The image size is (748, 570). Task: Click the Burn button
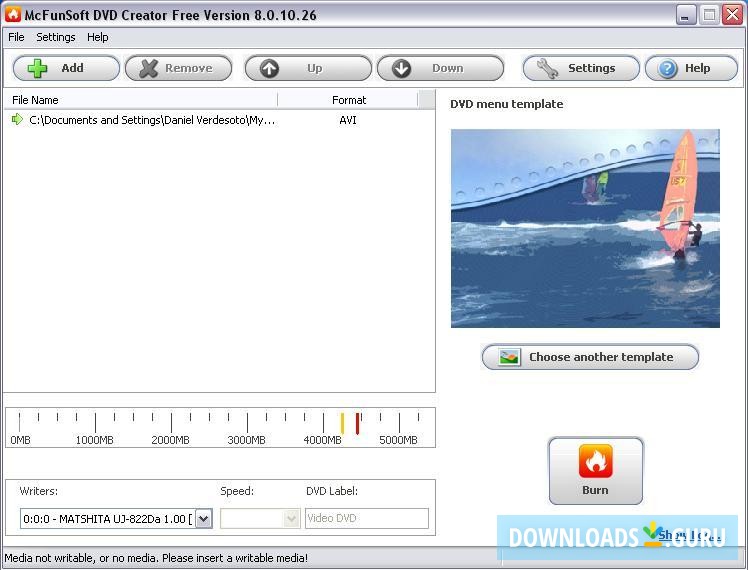pyautogui.click(x=595, y=471)
